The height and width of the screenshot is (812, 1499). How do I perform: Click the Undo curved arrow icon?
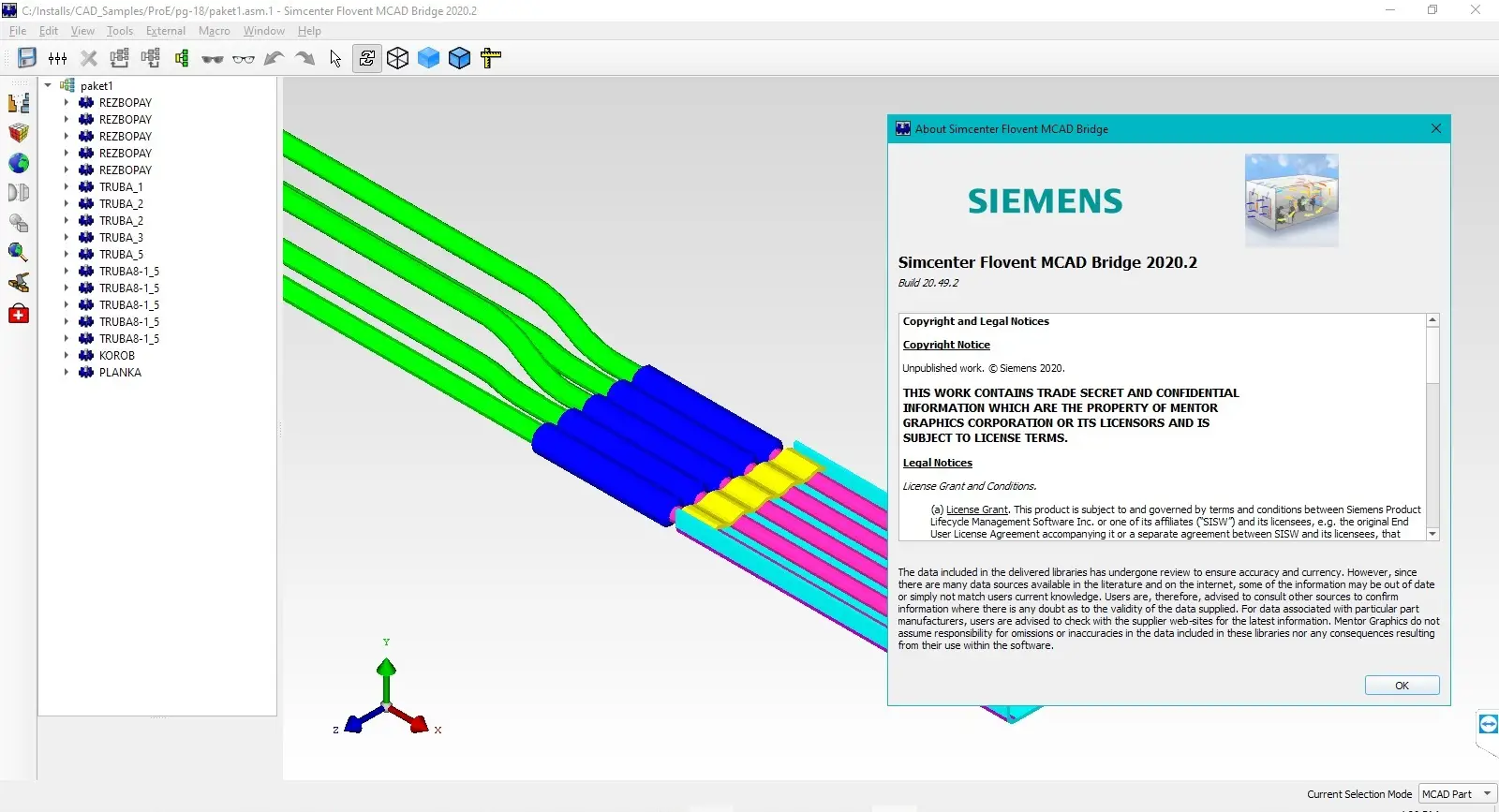point(274,58)
